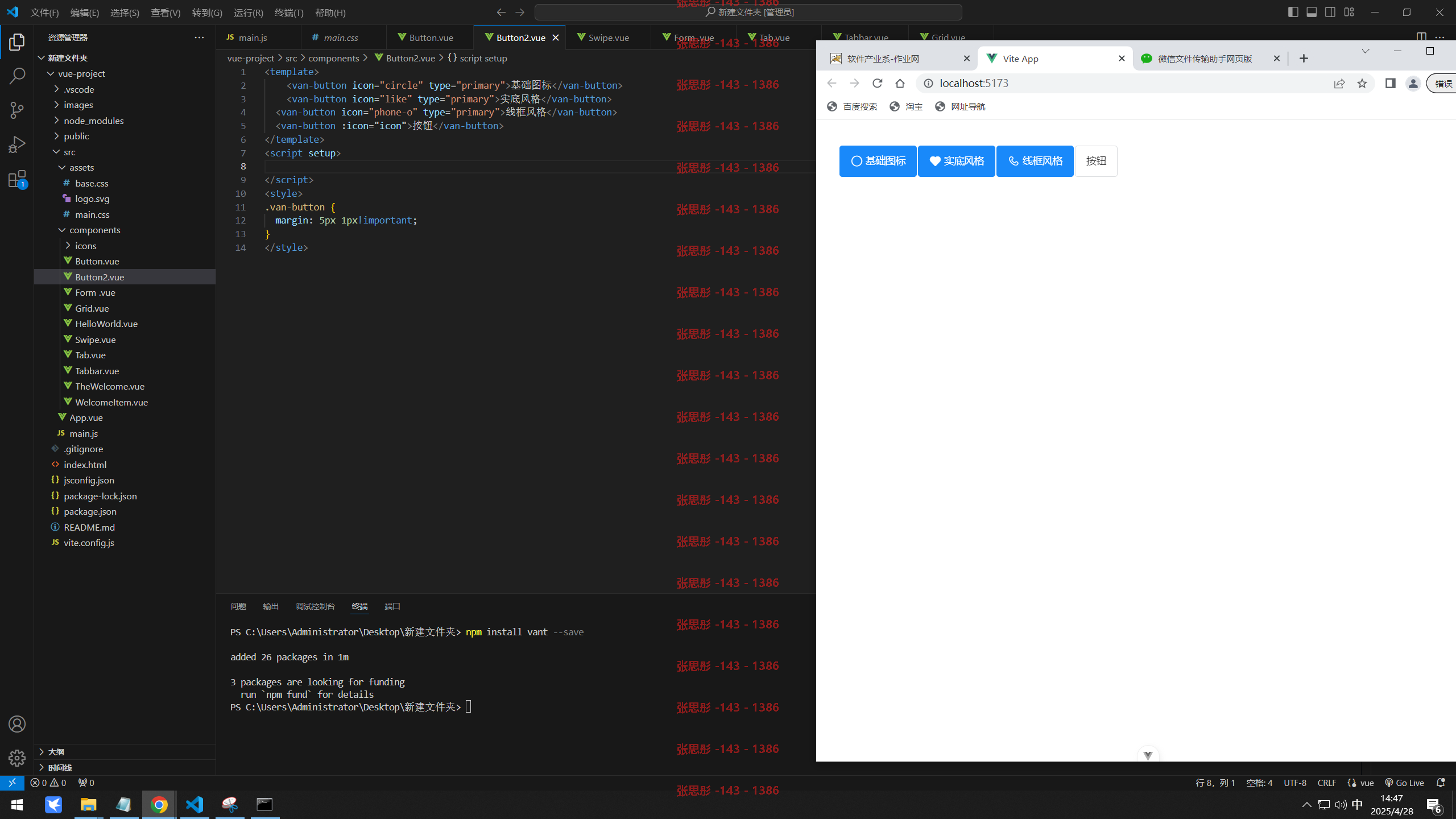Go forward in VS Code navigation
This screenshot has height=819, width=1456.
[x=520, y=12]
